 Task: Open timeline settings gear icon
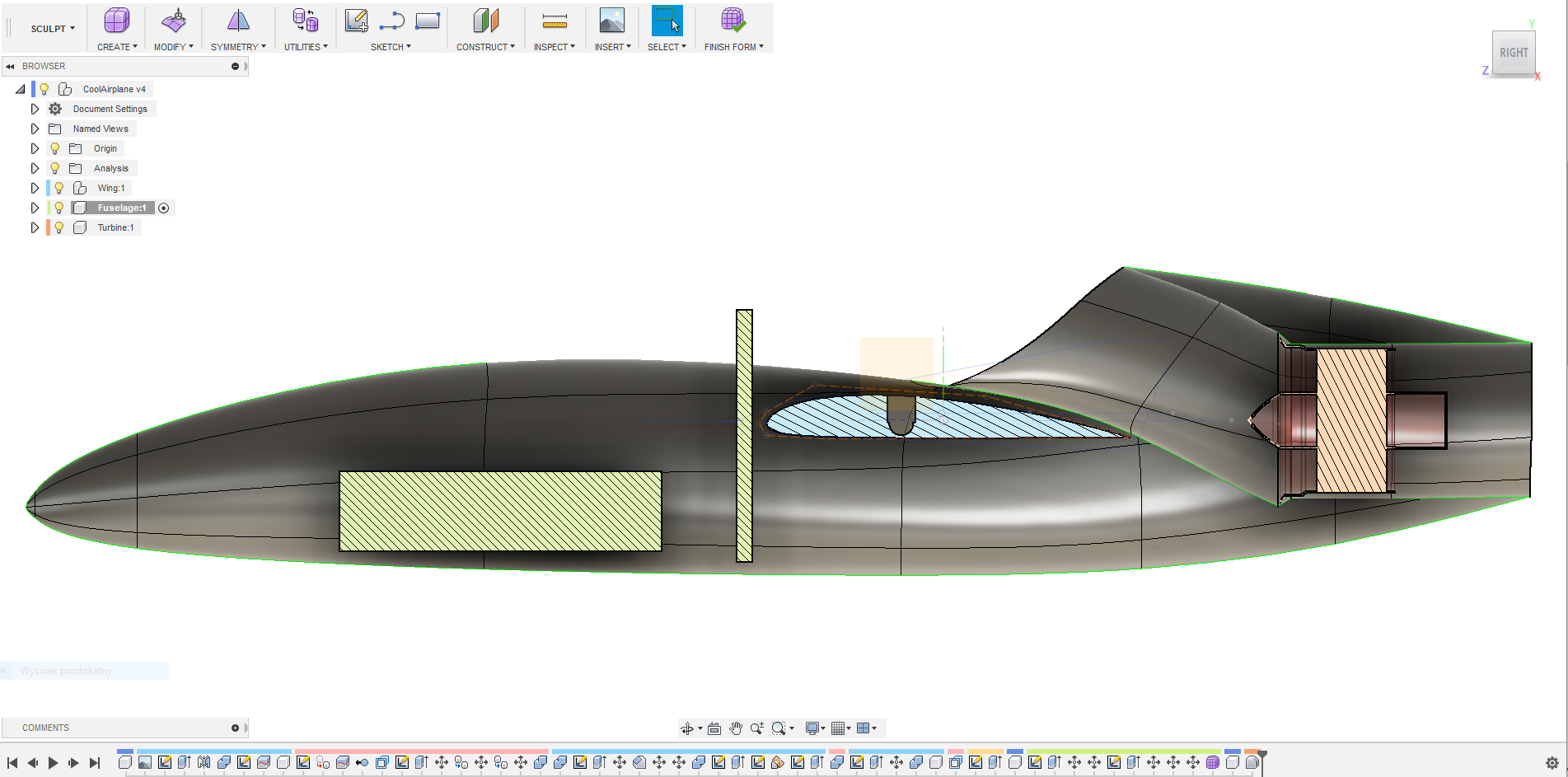(1552, 763)
